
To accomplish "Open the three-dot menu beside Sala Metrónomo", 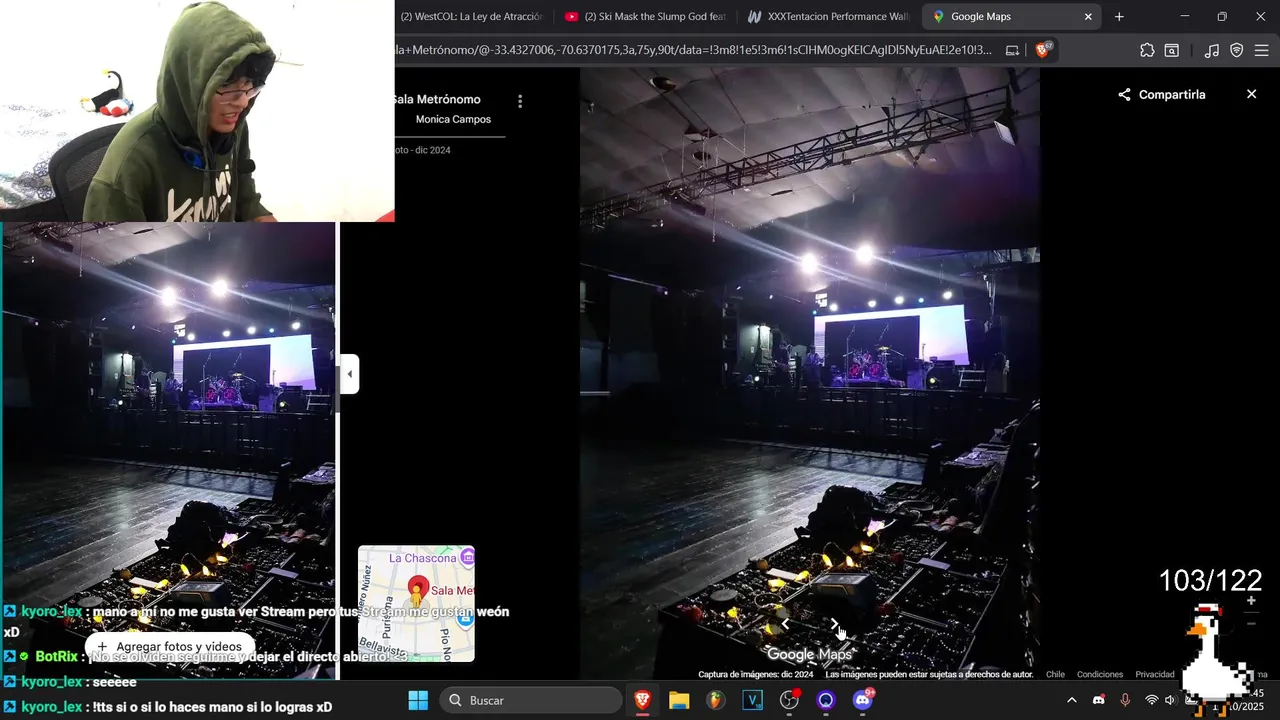I will pos(519,101).
